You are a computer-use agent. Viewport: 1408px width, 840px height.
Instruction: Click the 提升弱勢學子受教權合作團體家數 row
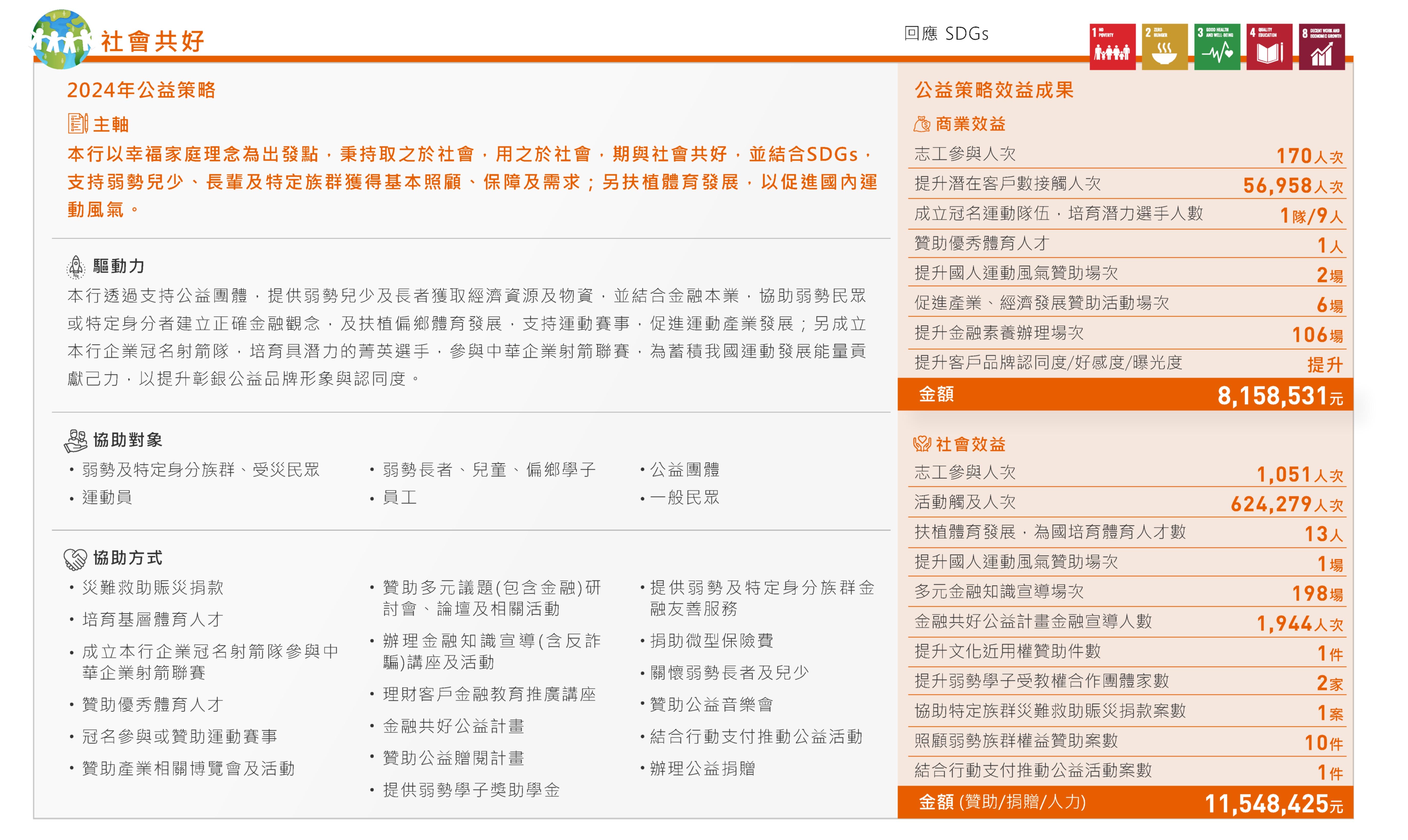(1127, 681)
